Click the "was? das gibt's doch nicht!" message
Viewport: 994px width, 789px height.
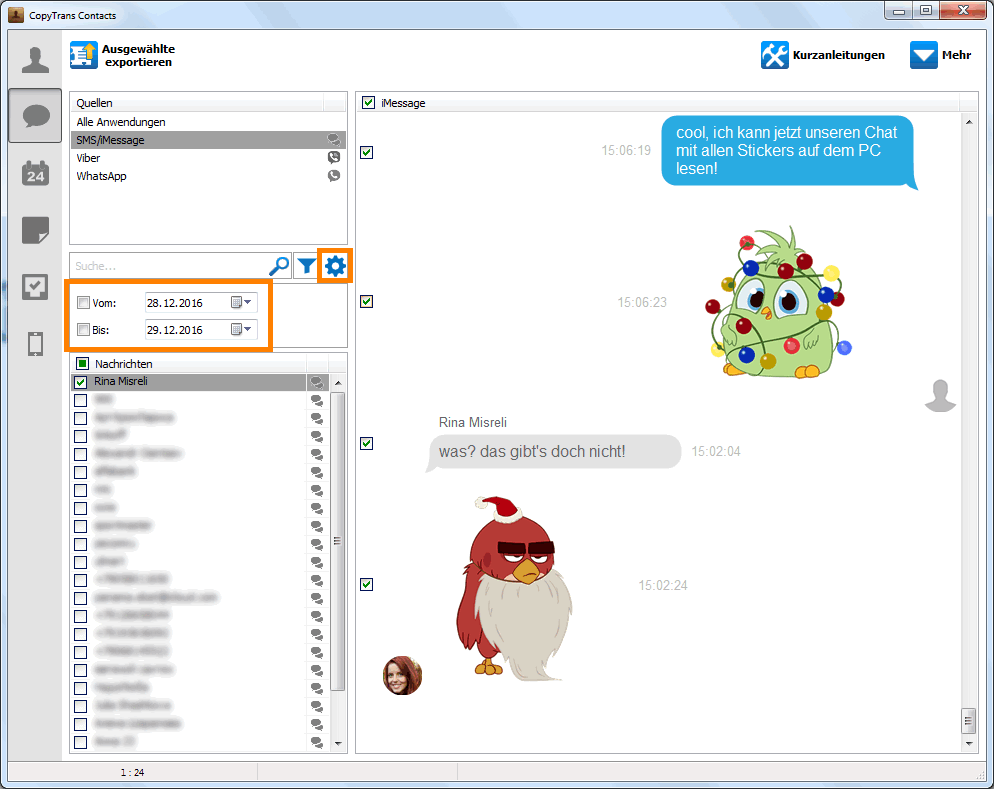[x=553, y=452]
